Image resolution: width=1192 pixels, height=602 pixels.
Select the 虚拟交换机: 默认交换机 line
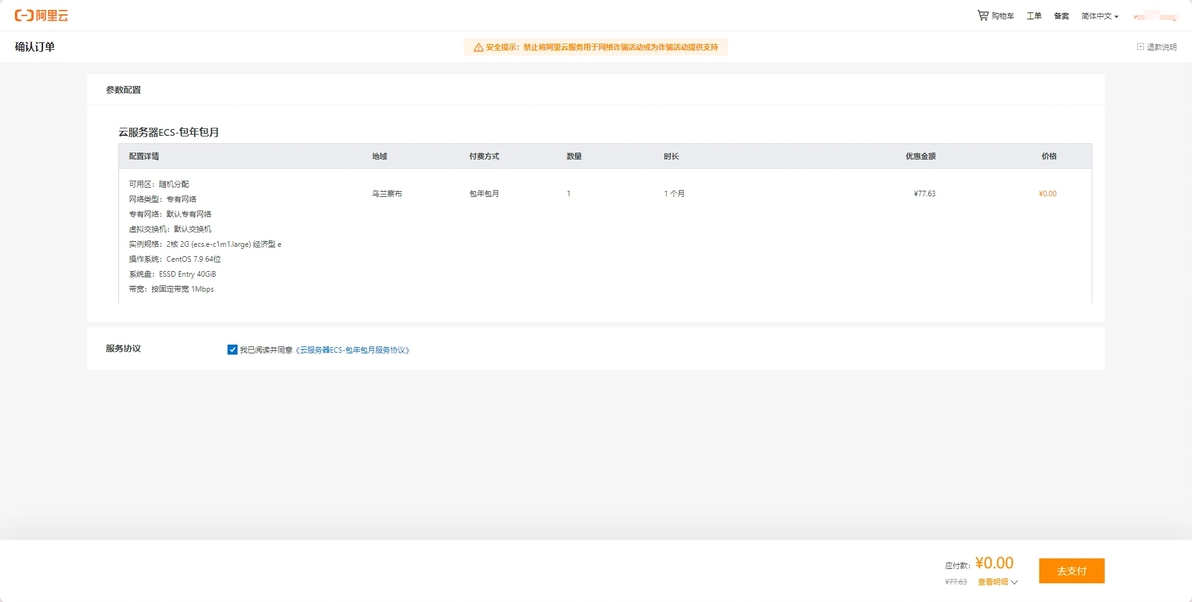click(170, 229)
